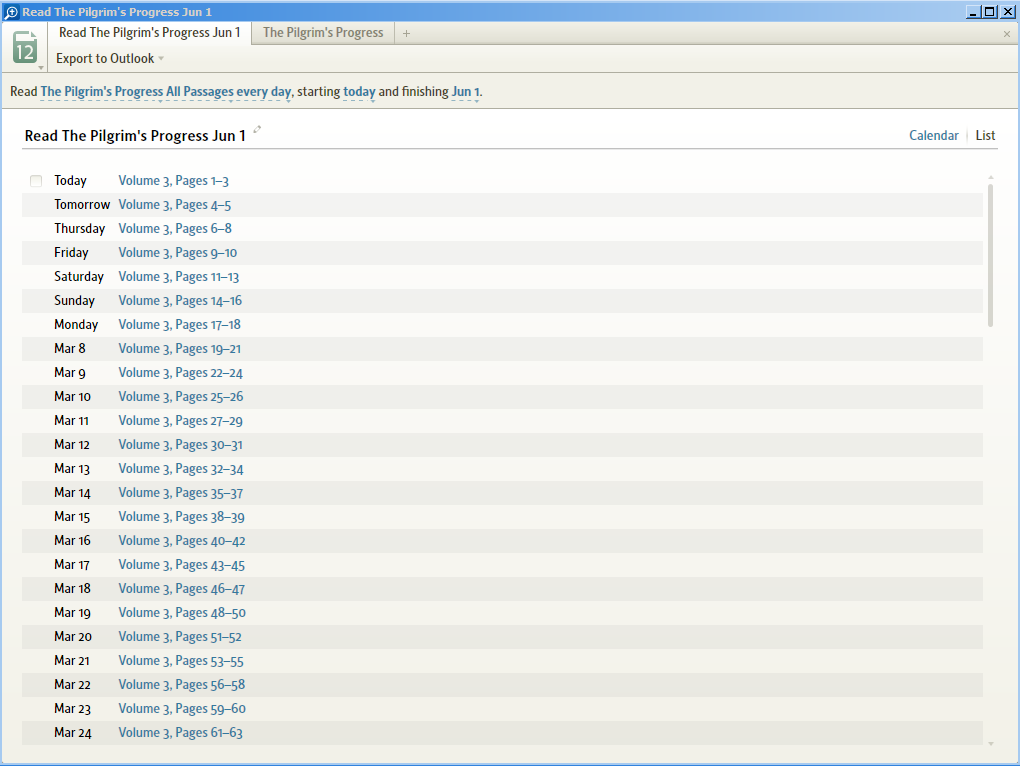
Task: Open Volume 3, Pages 59–60 reading
Action: pos(182,709)
